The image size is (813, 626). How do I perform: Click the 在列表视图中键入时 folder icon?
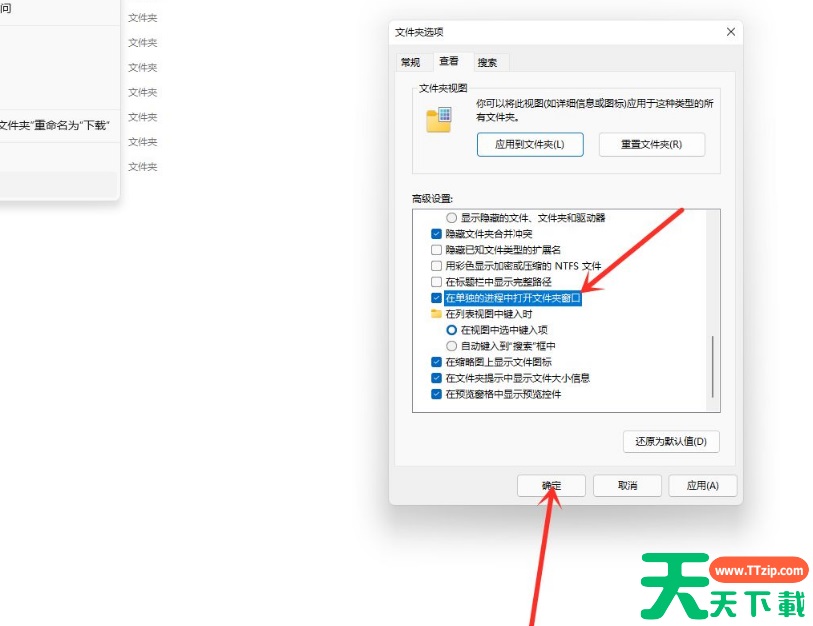coord(436,314)
